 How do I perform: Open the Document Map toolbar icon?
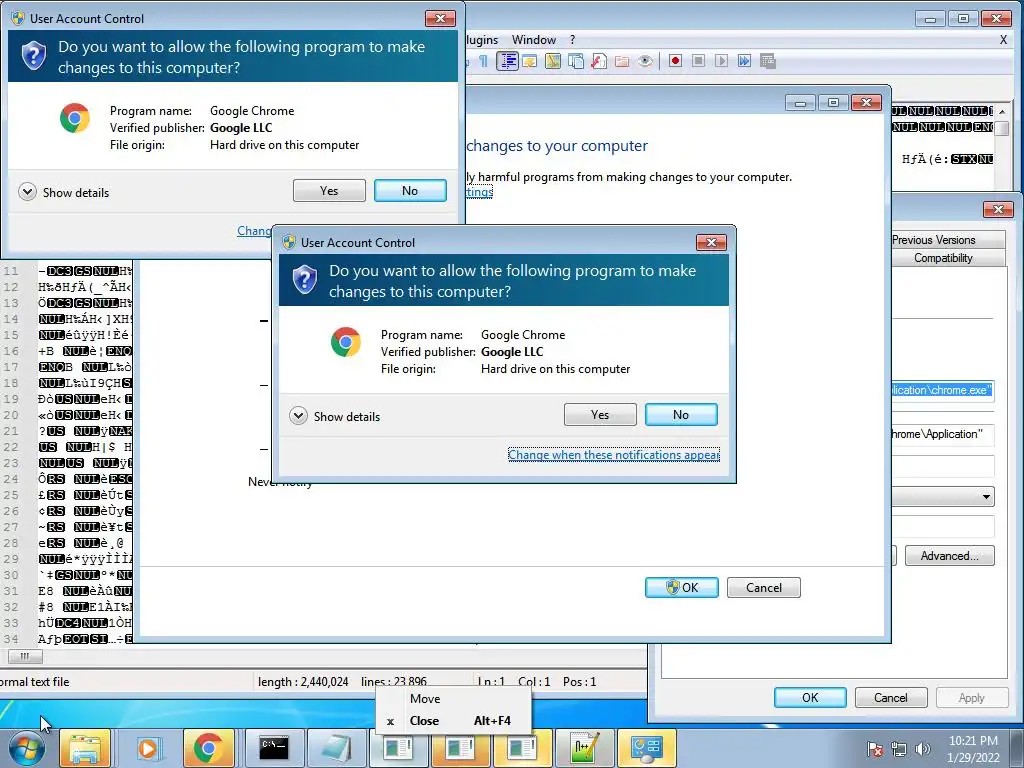pyautogui.click(x=553, y=61)
